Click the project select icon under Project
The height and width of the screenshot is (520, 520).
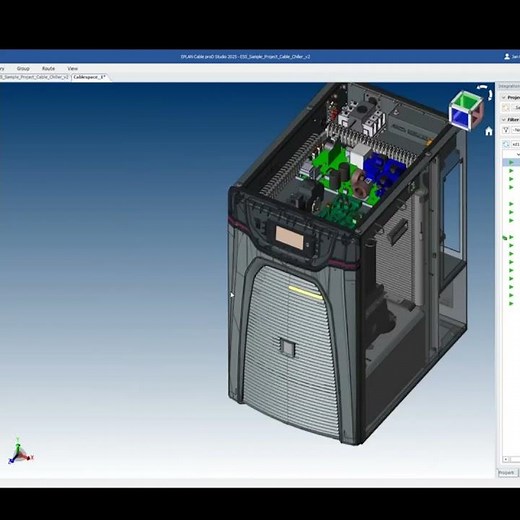pos(506,107)
